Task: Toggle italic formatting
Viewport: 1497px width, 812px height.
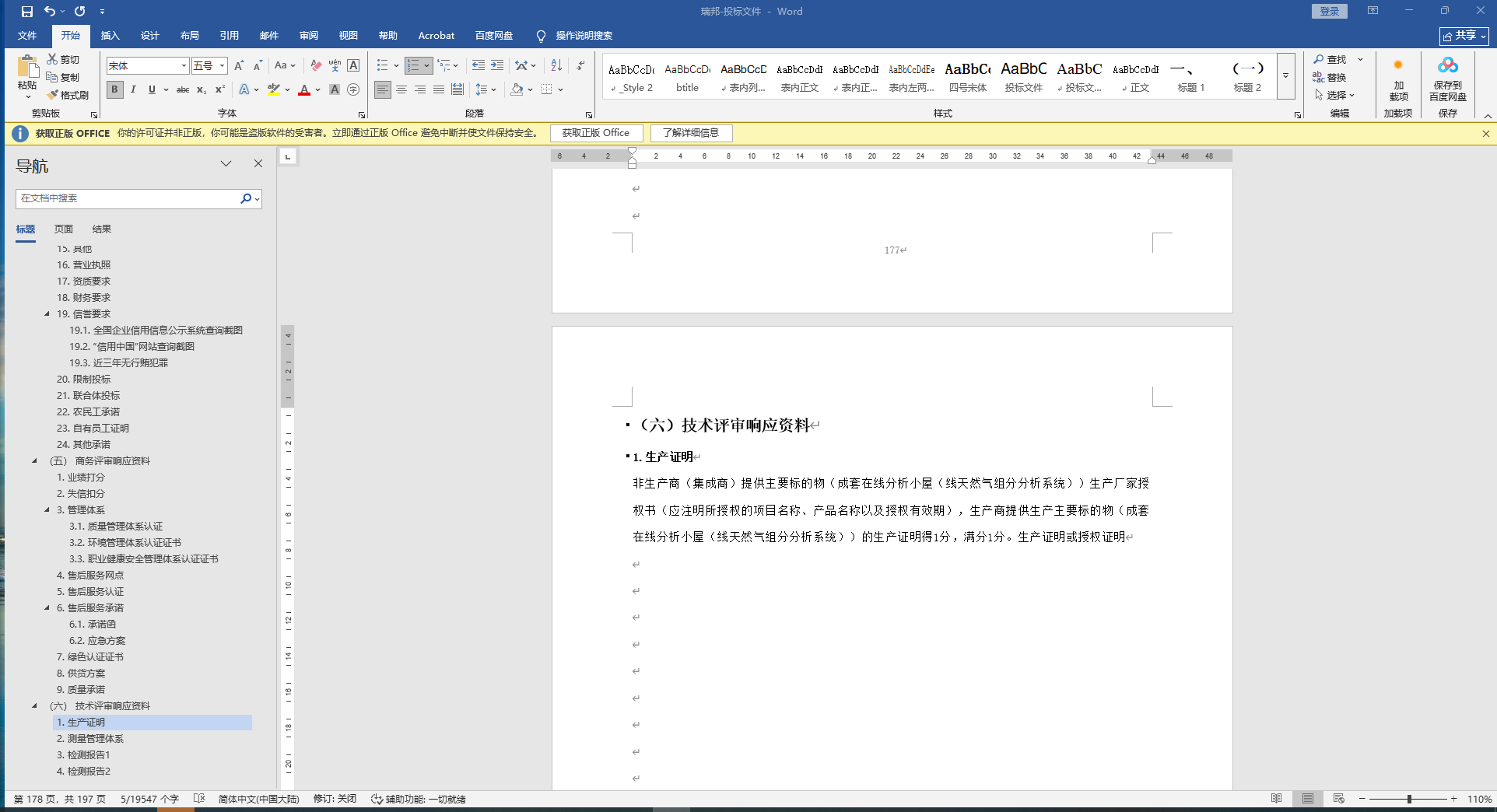Action: [x=133, y=89]
